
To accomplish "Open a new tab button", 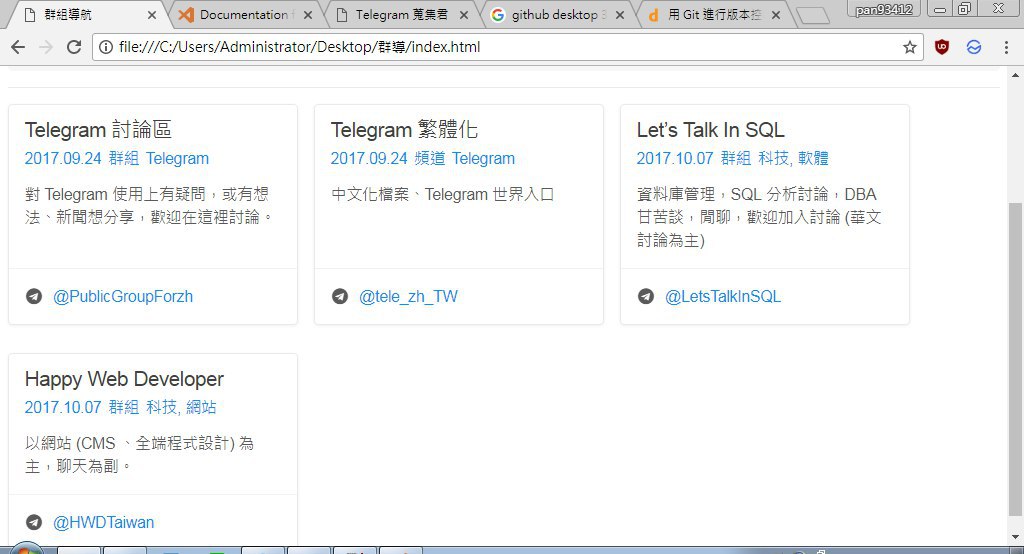I will 812,15.
